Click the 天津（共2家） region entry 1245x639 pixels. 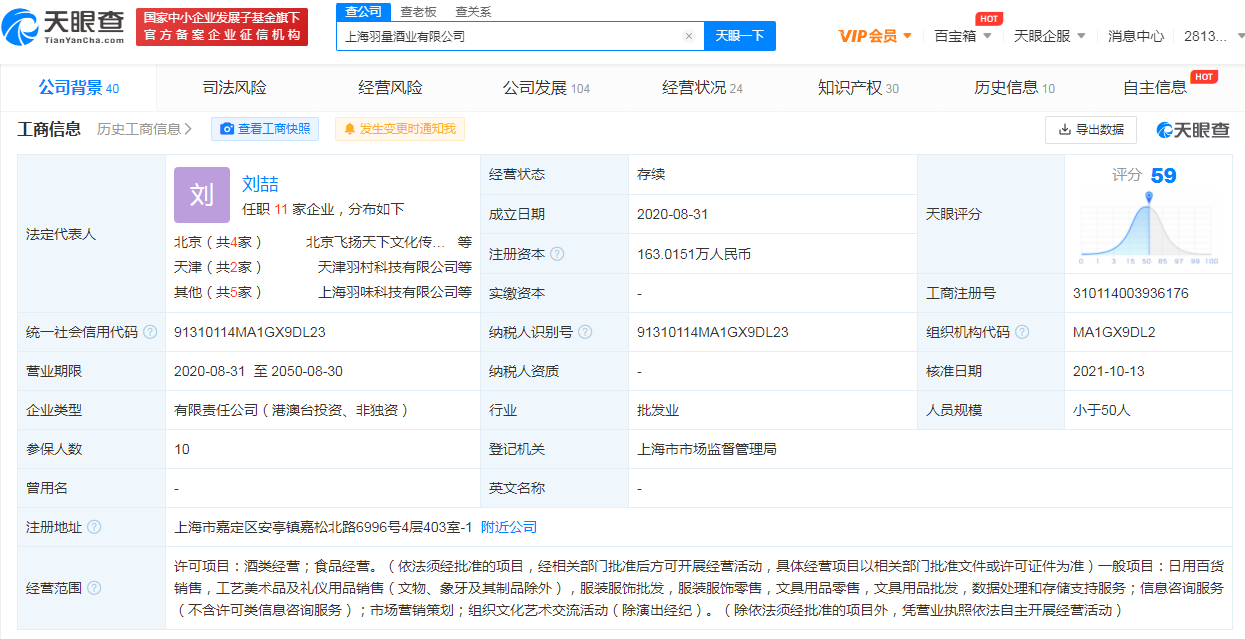click(218, 267)
